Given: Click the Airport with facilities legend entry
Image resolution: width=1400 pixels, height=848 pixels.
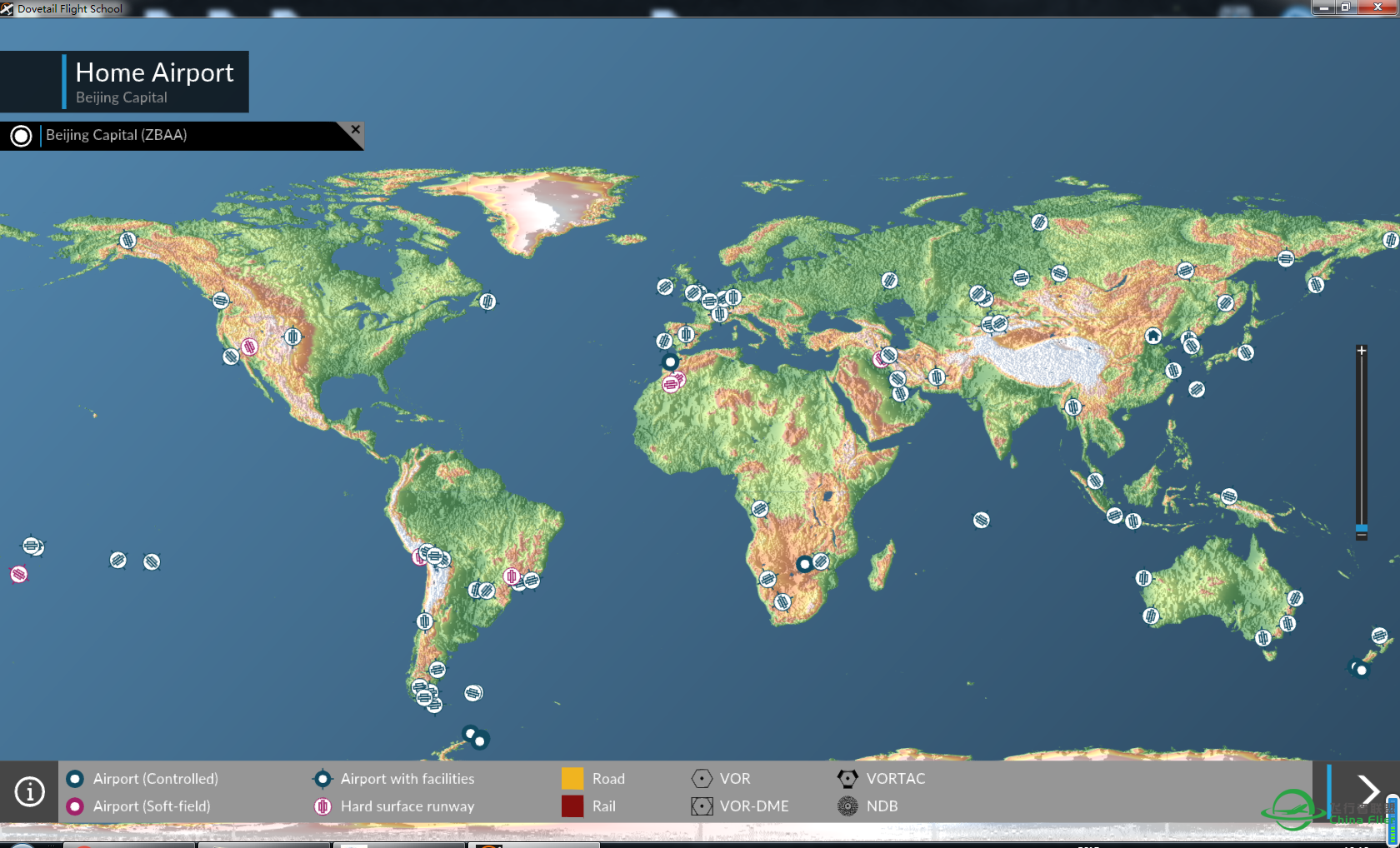Looking at the screenshot, I should (393, 779).
